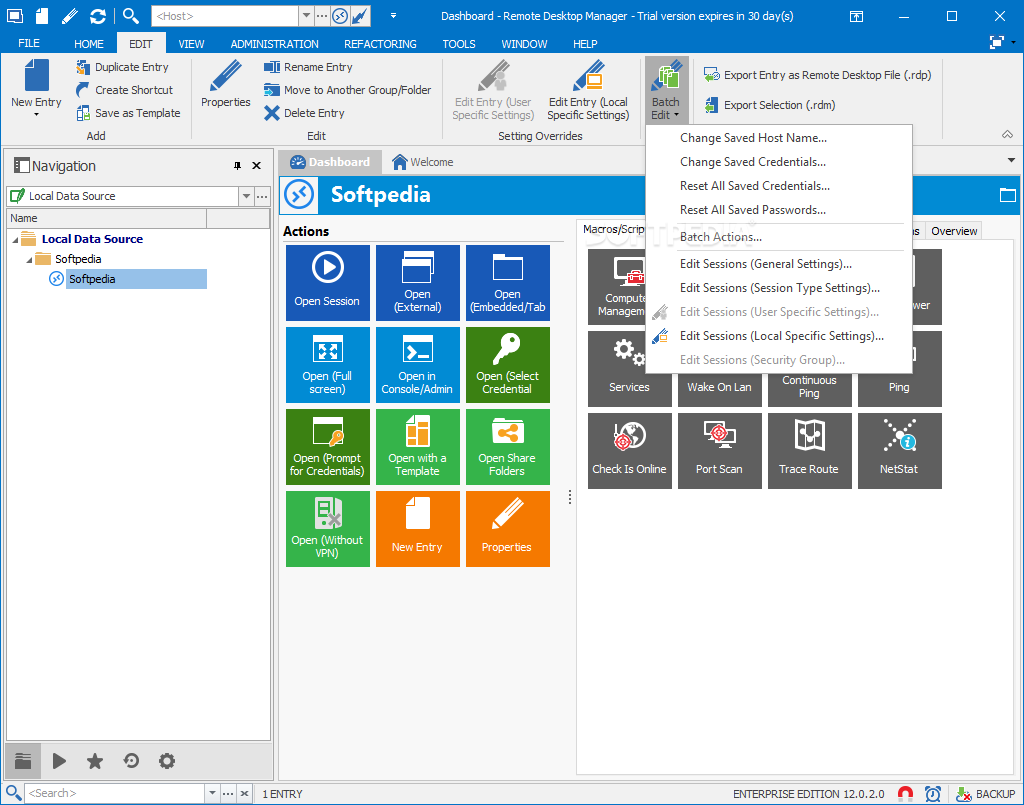Image resolution: width=1024 pixels, height=805 pixels.
Task: Click the refresh icon in title bar
Action: pos(98,16)
